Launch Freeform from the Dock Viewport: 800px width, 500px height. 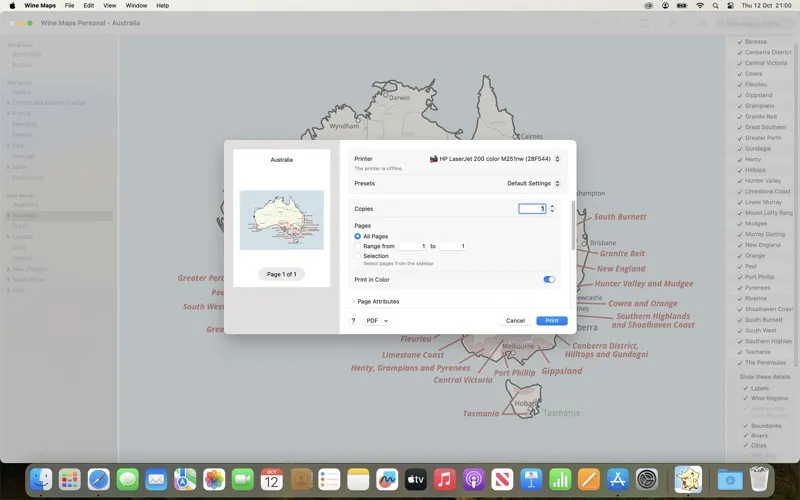click(x=387, y=480)
